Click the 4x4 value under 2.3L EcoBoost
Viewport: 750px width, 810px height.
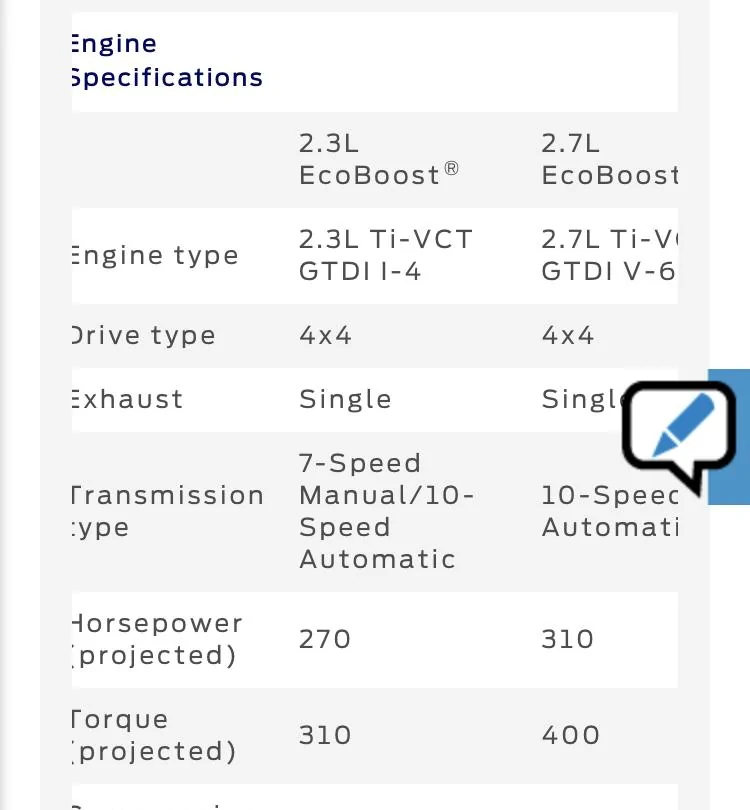point(325,336)
